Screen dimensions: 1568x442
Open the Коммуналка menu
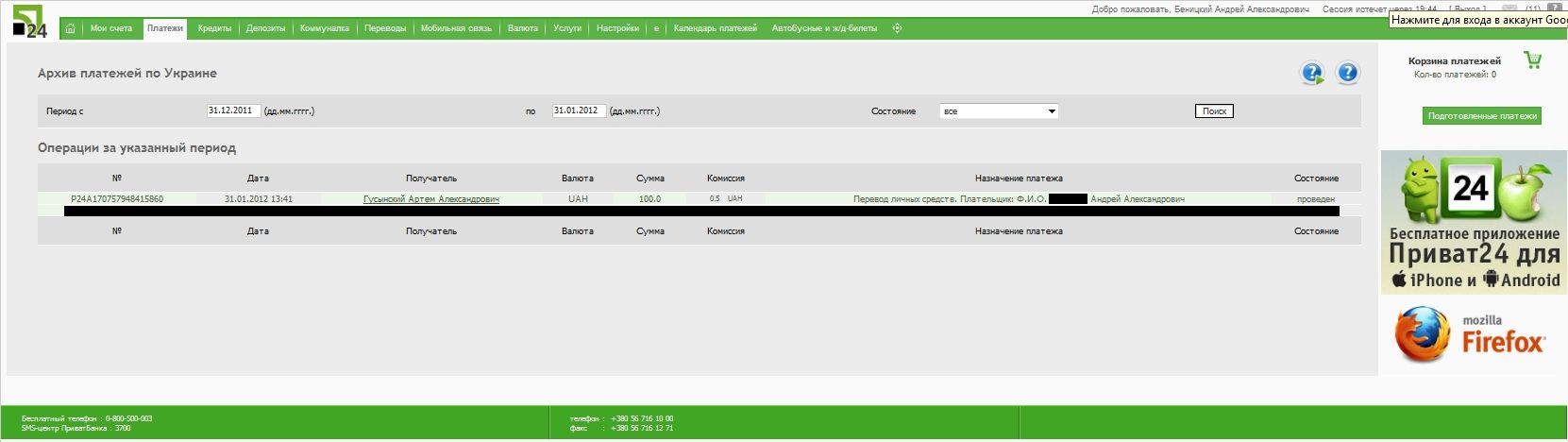324,28
